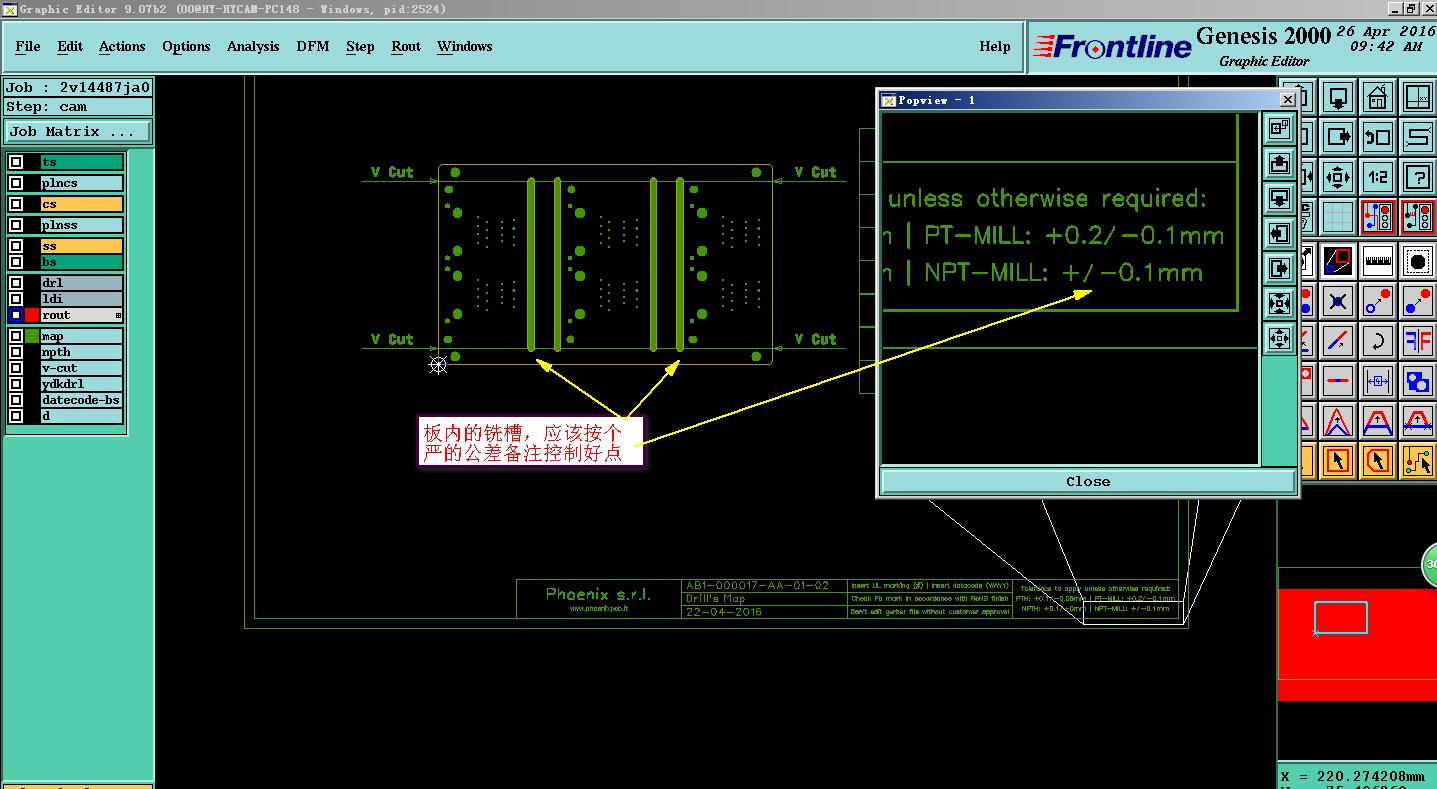This screenshot has width=1437, height=789.
Task: Toggle the plnss layer checkbox
Action: pyautogui.click(x=16, y=225)
